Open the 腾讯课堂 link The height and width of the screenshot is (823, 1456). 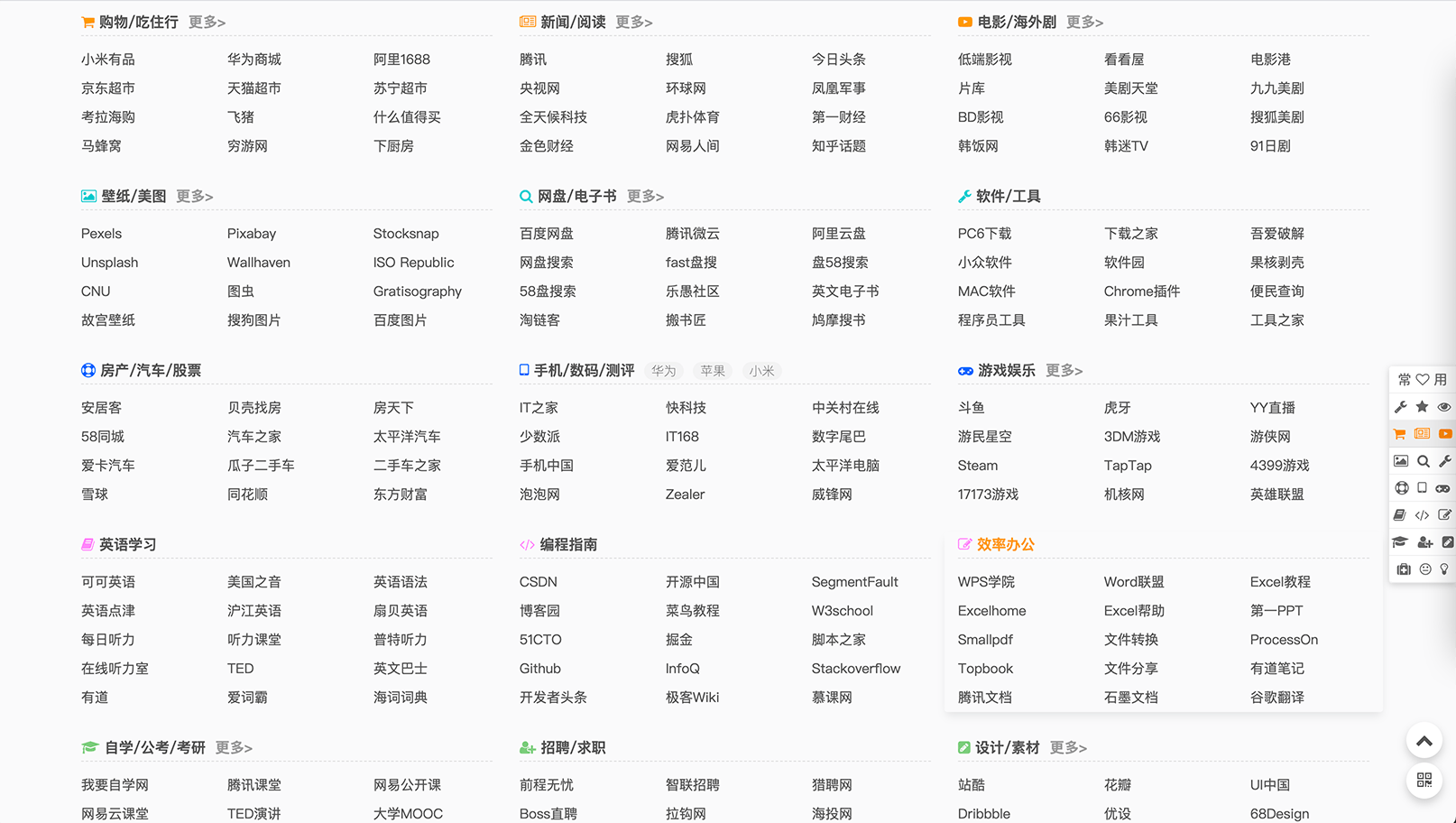[254, 785]
